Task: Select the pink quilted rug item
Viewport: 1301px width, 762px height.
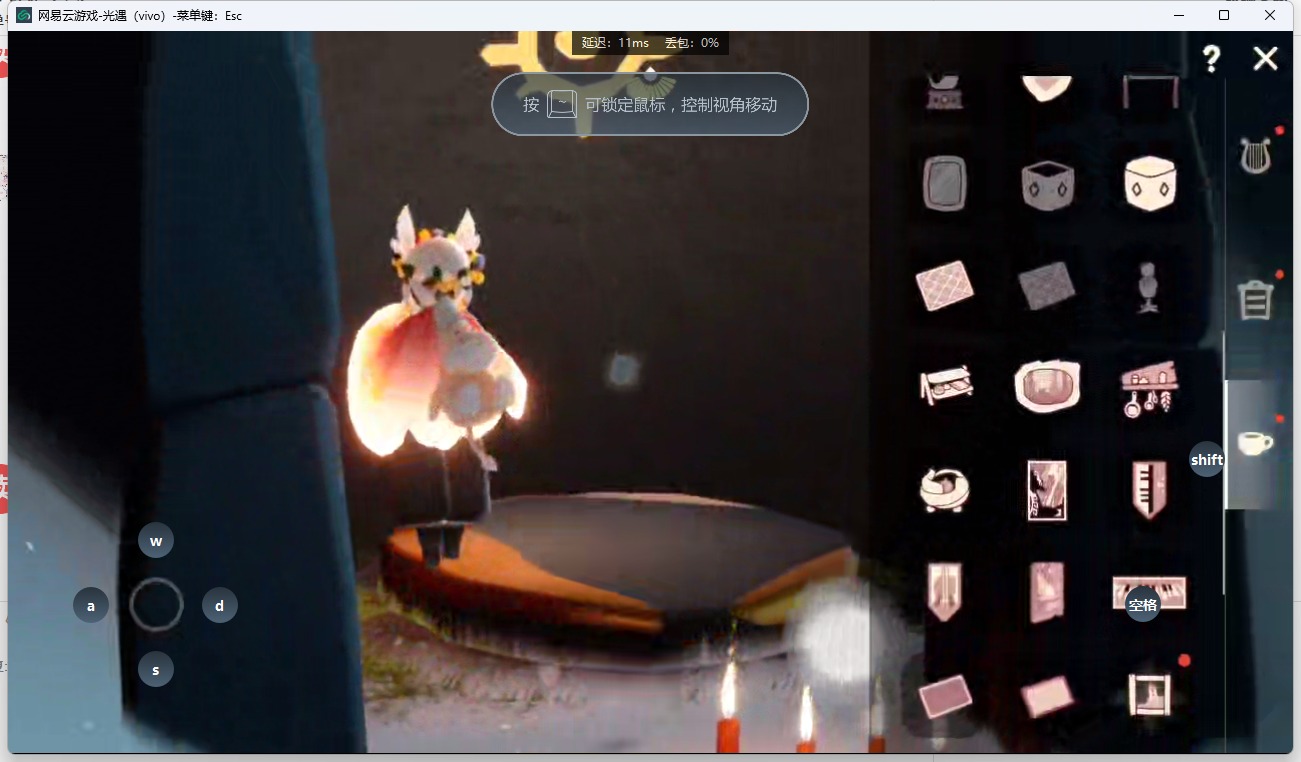Action: [x=945, y=285]
